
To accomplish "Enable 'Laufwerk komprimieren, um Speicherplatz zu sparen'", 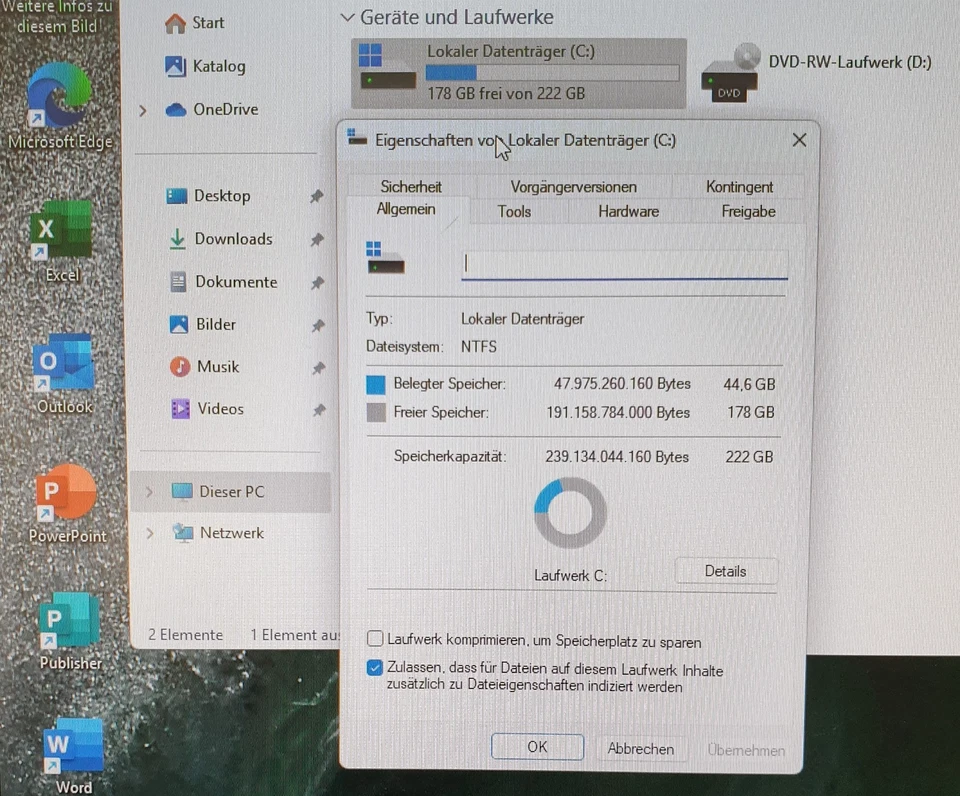I will pyautogui.click(x=375, y=639).
